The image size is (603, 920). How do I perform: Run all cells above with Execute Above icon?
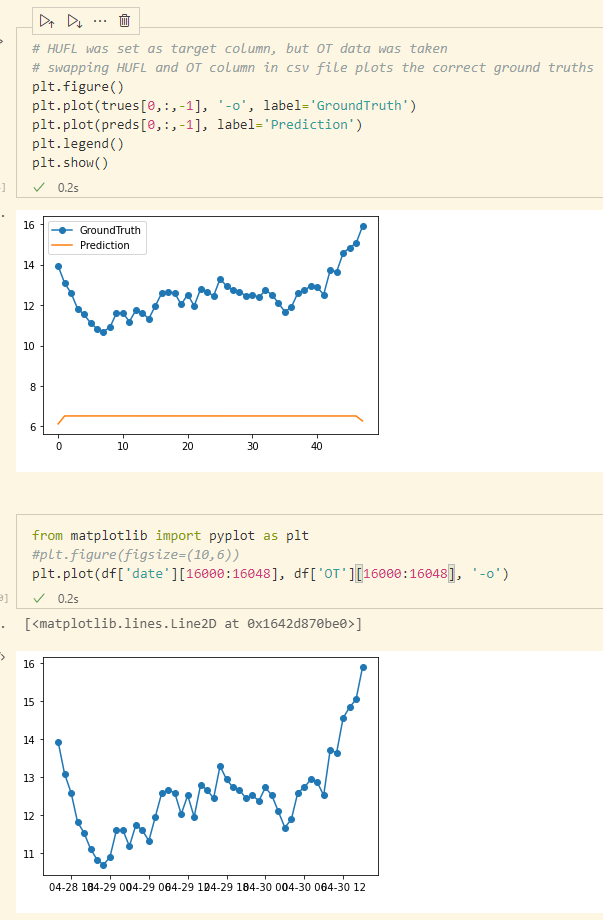47,20
